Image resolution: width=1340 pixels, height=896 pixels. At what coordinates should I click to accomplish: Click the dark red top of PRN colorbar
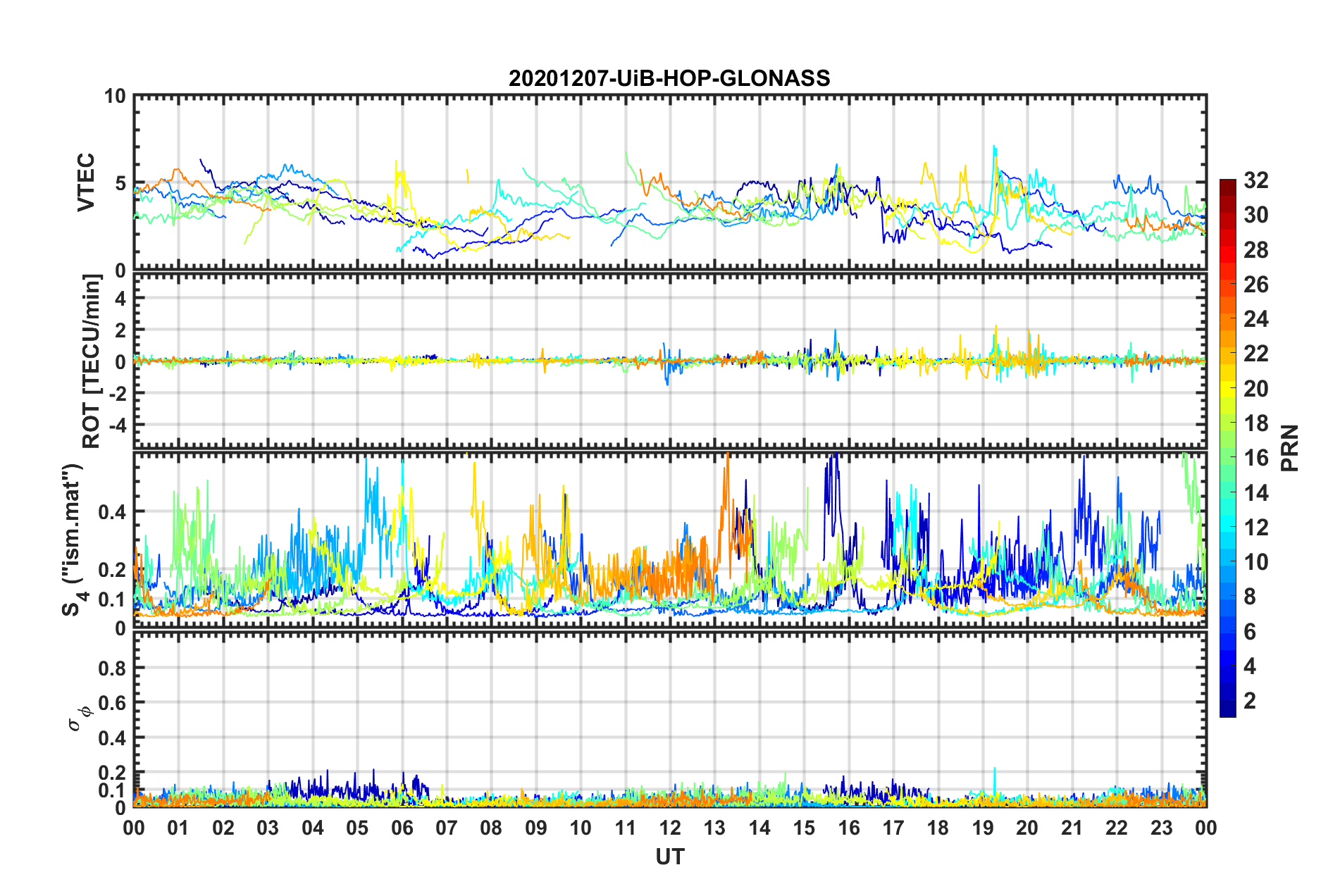click(1227, 183)
